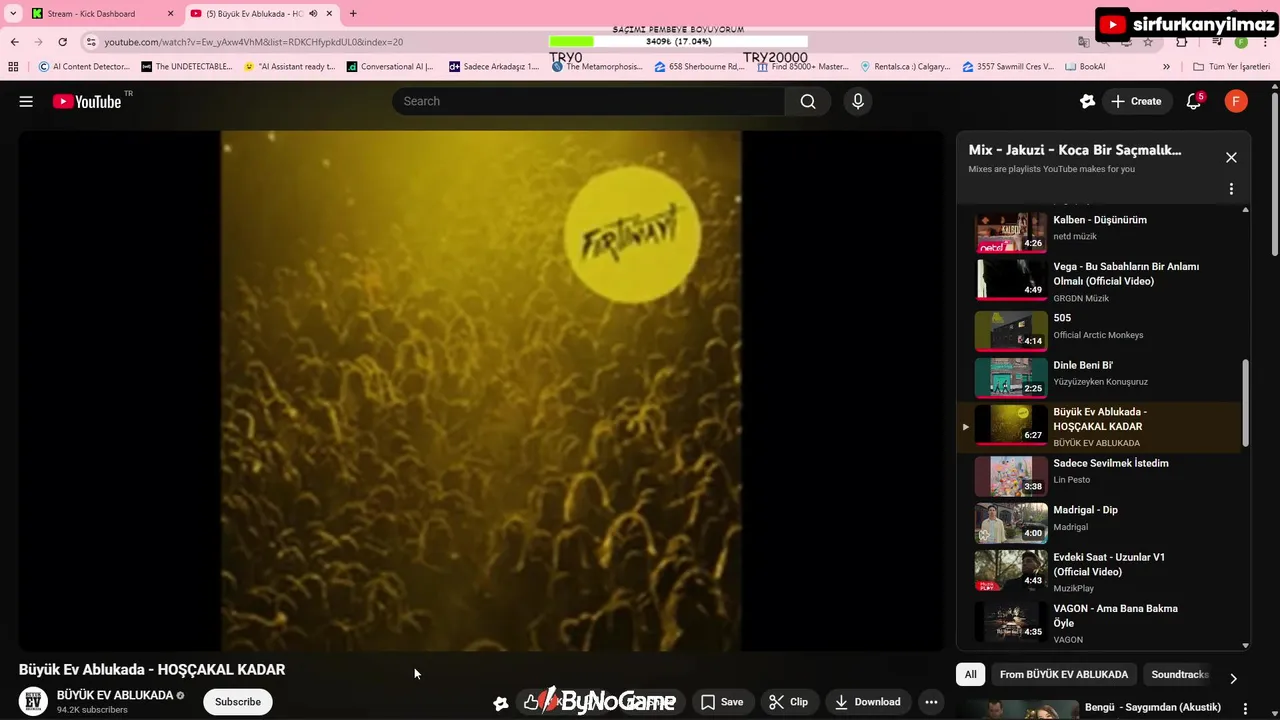Open the tab search dropdown arrow
The image size is (1280, 720).
tap(13, 13)
